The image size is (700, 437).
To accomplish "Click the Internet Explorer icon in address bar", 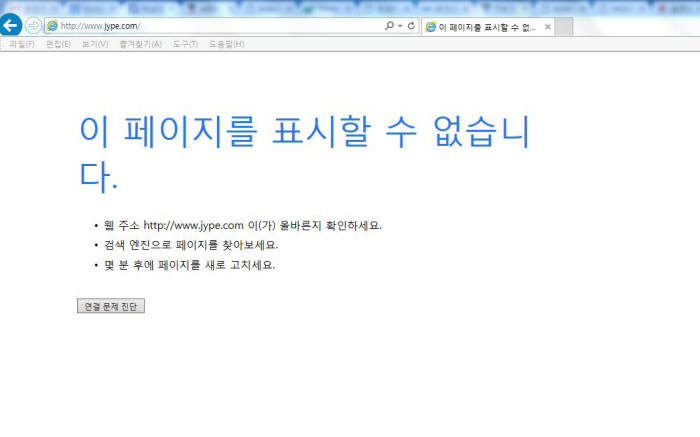I will tap(52, 26).
